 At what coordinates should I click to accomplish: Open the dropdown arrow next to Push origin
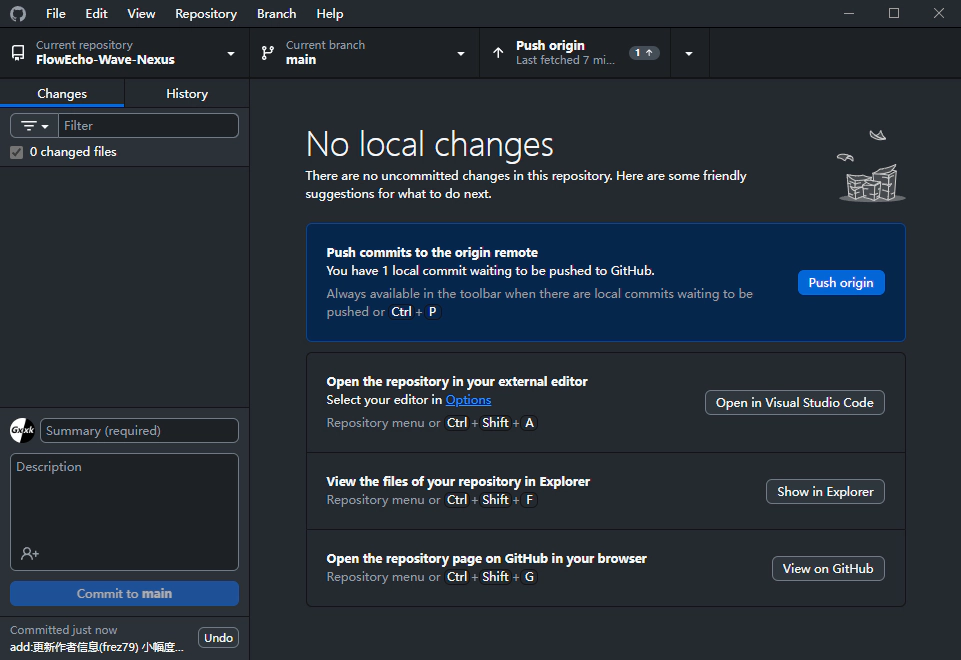point(689,53)
